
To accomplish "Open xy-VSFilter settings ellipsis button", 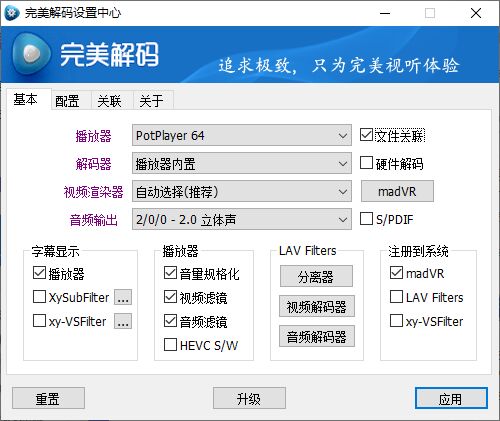I will click(x=123, y=321).
